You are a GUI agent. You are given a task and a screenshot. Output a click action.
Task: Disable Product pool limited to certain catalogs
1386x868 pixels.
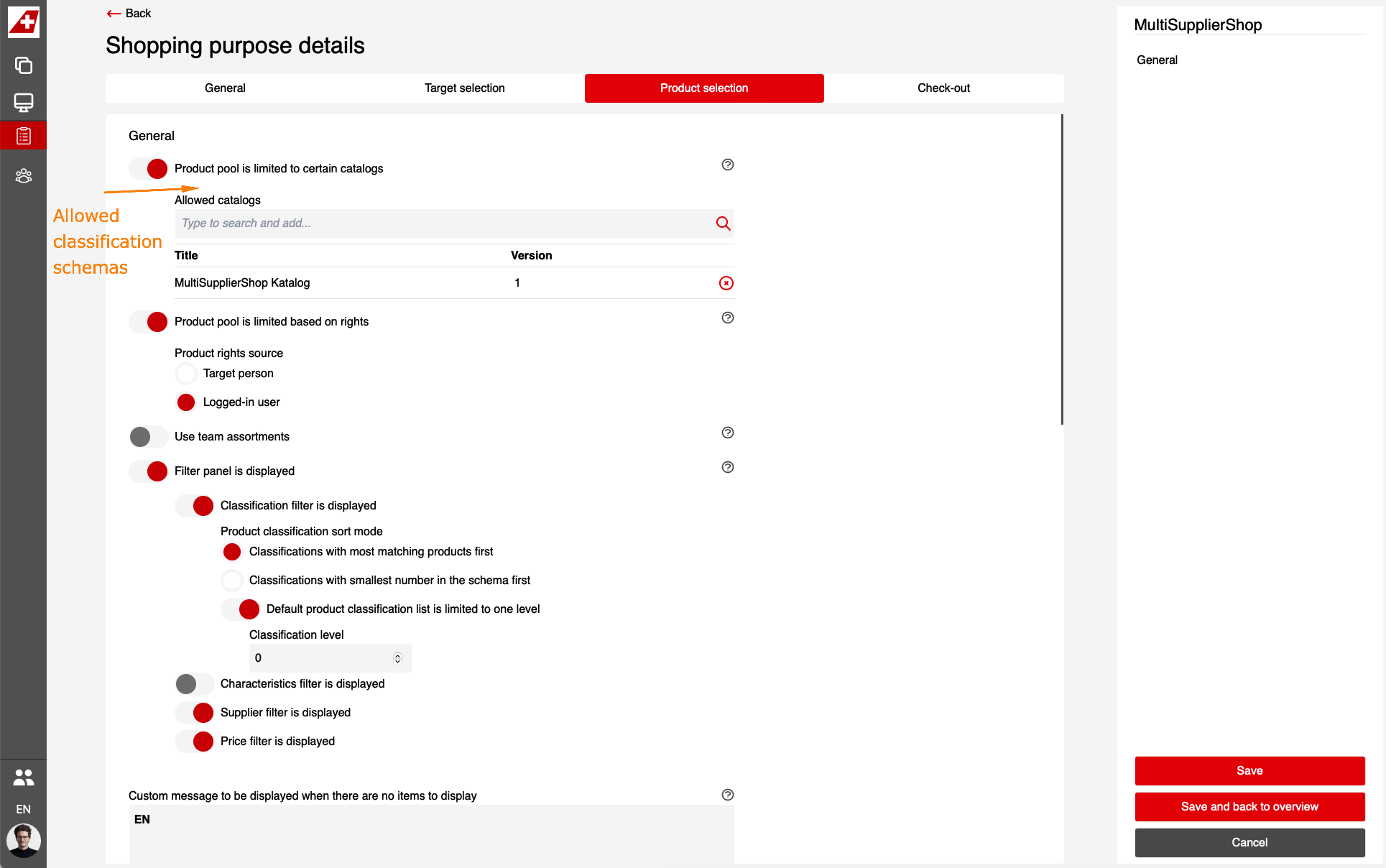pos(149,169)
